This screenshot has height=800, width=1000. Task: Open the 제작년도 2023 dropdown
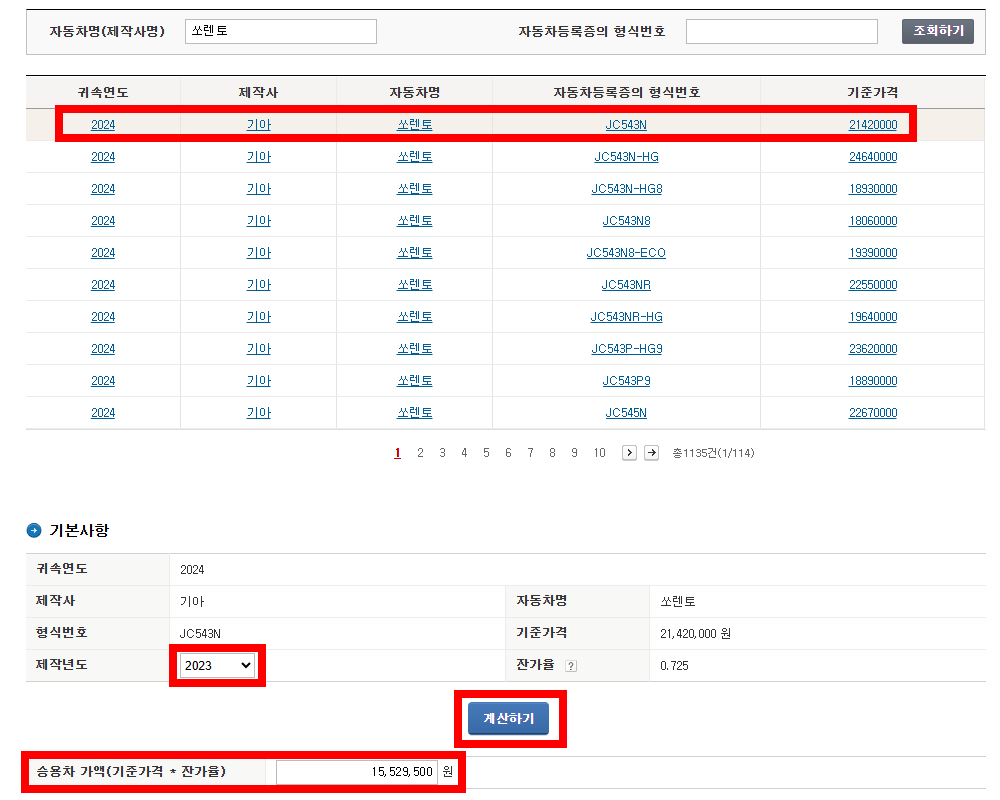pos(217,665)
